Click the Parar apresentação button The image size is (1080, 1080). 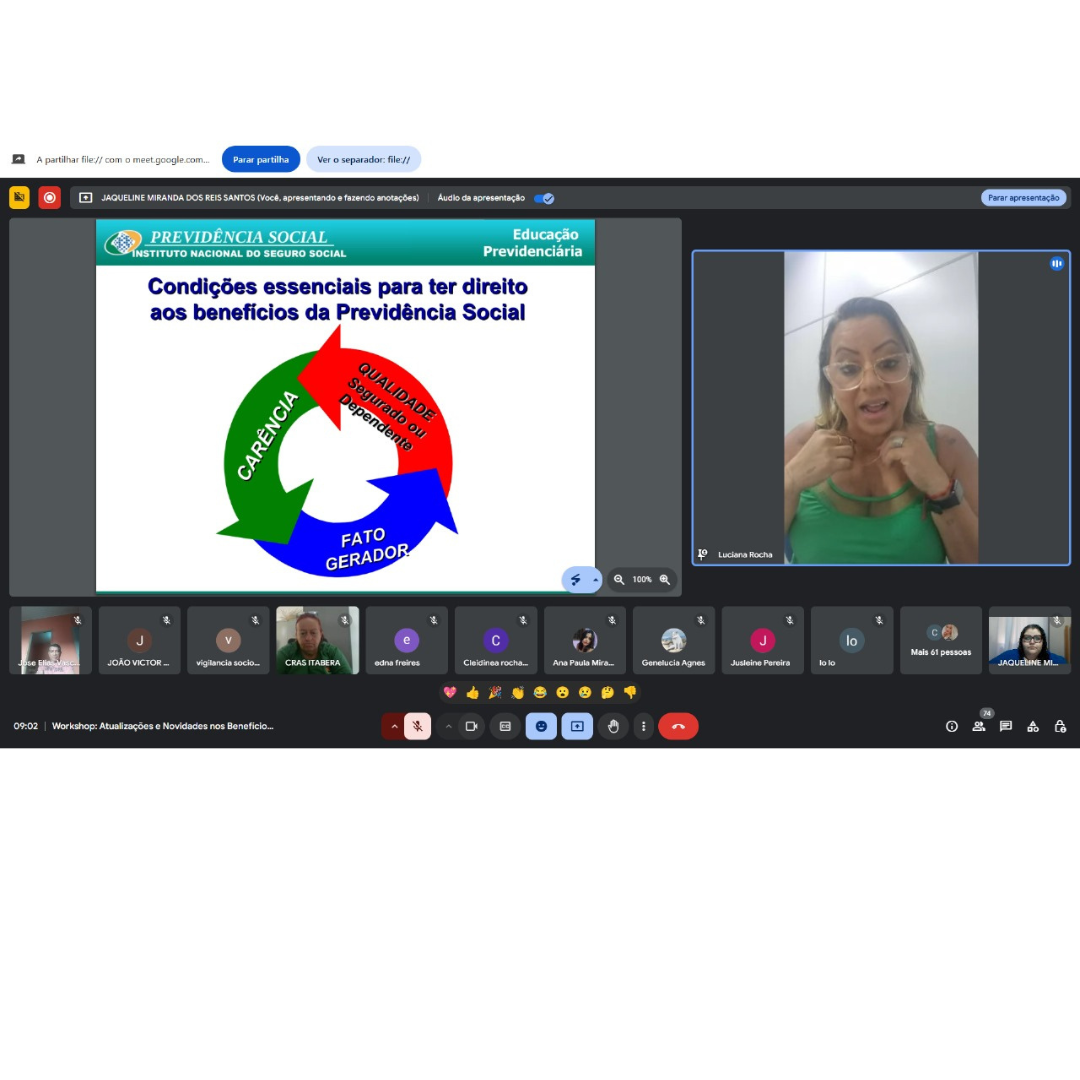click(1023, 198)
